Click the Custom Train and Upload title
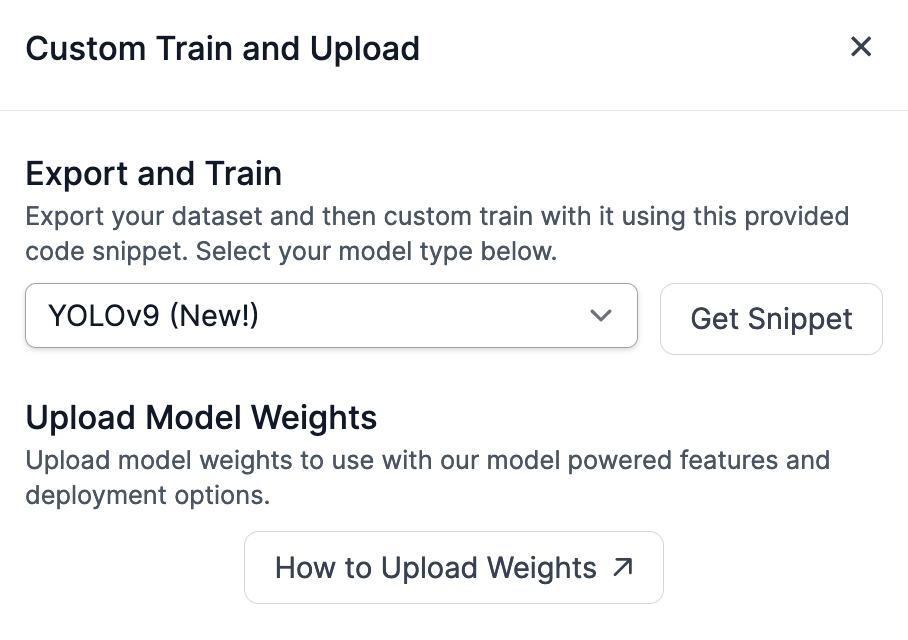The height and width of the screenshot is (640, 908). 222,48
